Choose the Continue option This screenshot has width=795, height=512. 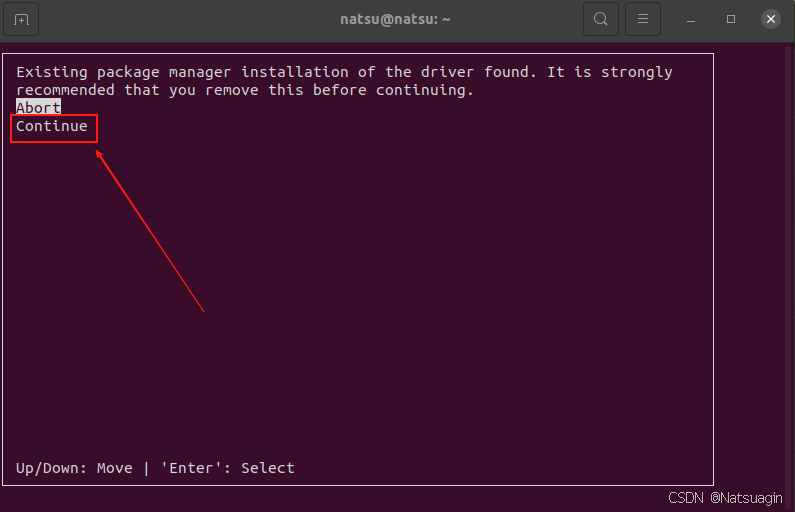(52, 126)
